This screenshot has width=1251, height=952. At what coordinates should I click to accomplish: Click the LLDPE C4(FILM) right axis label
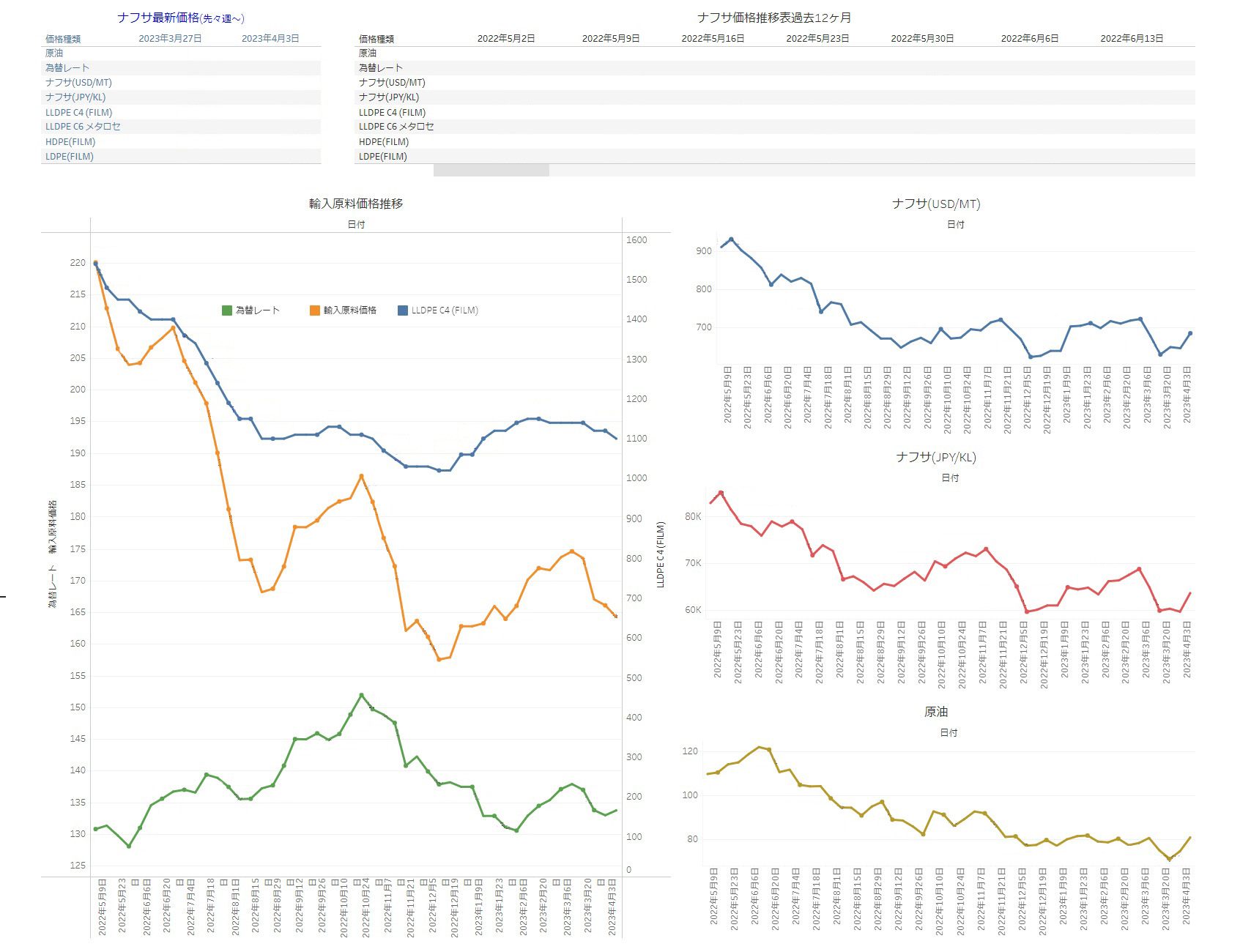click(x=661, y=554)
